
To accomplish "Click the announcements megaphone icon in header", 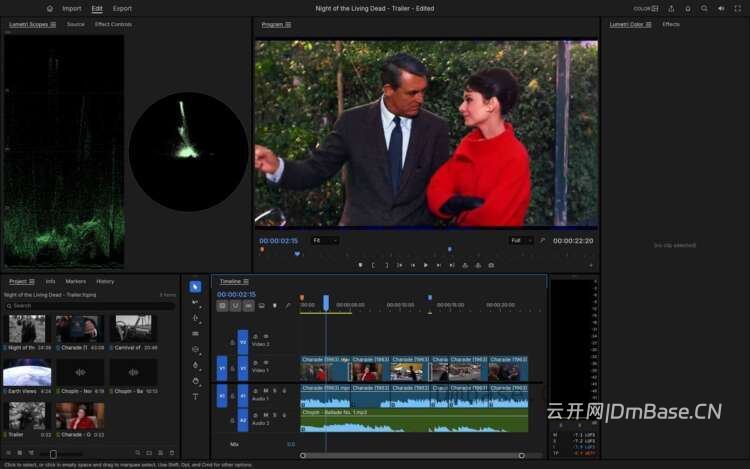I will click(721, 8).
